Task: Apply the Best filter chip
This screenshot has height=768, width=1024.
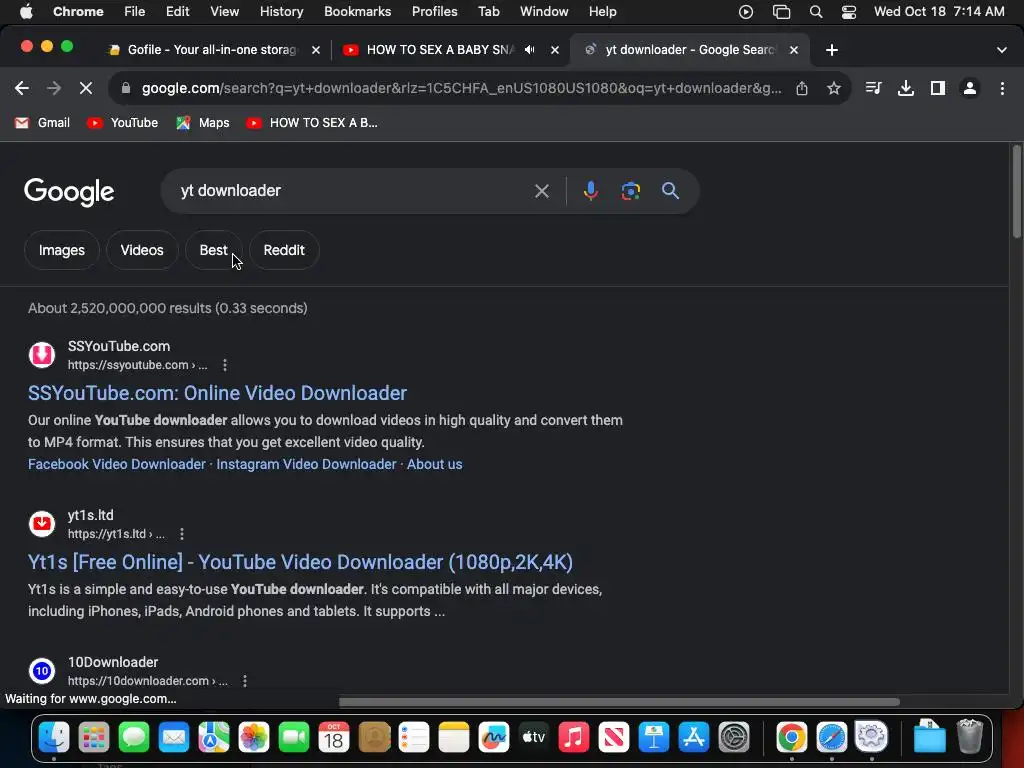Action: pyautogui.click(x=214, y=250)
